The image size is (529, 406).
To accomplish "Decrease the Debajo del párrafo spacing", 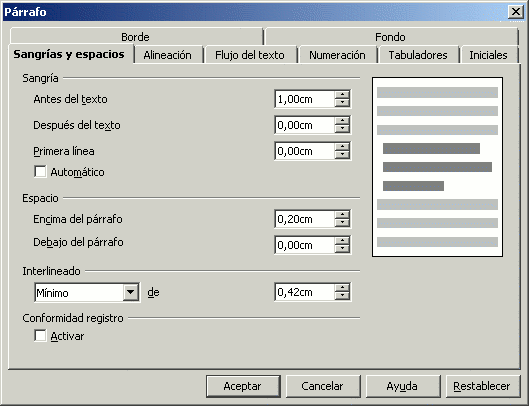I will (x=342, y=249).
